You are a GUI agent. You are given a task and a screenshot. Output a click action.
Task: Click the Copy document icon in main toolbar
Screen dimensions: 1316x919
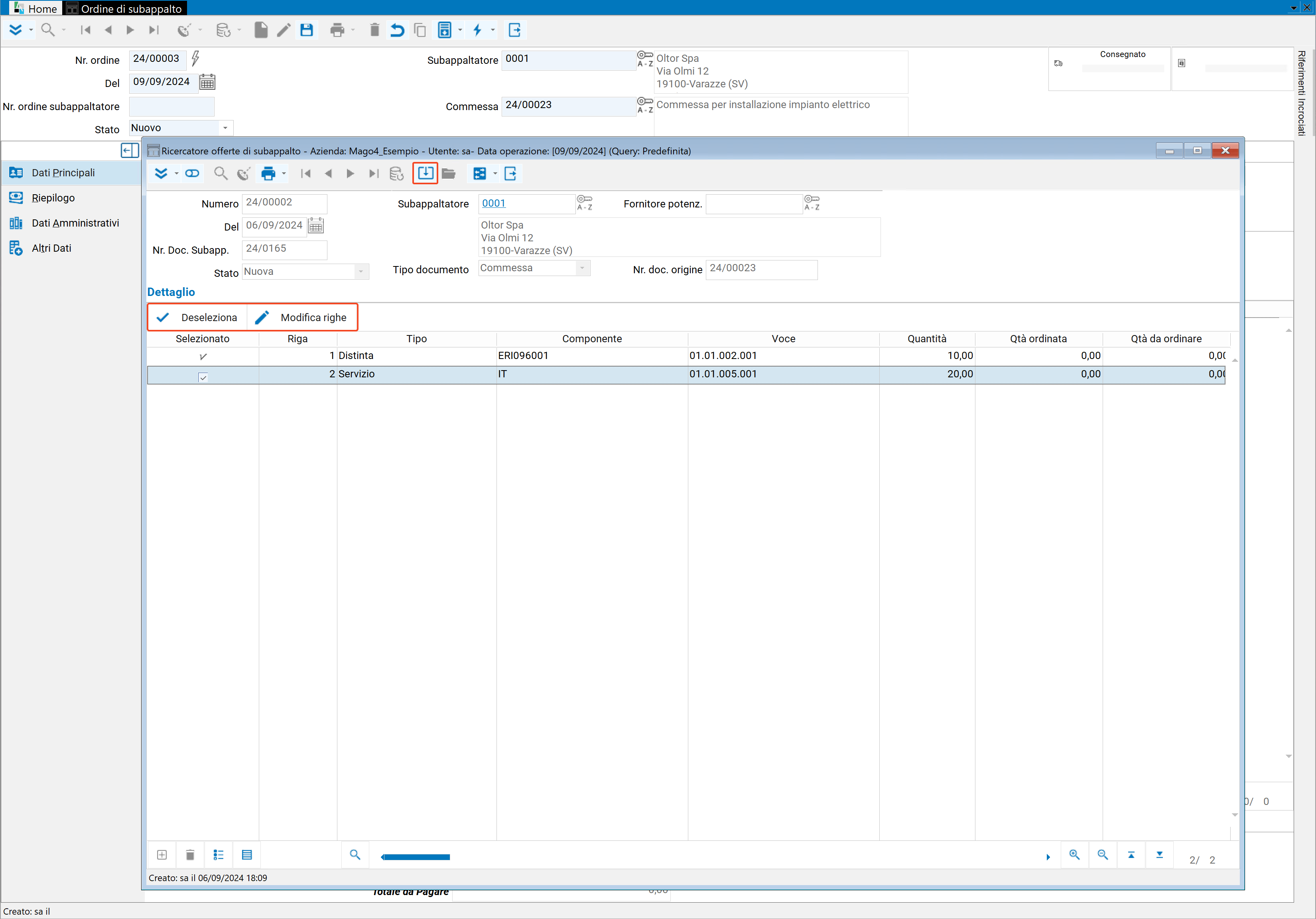(x=420, y=30)
